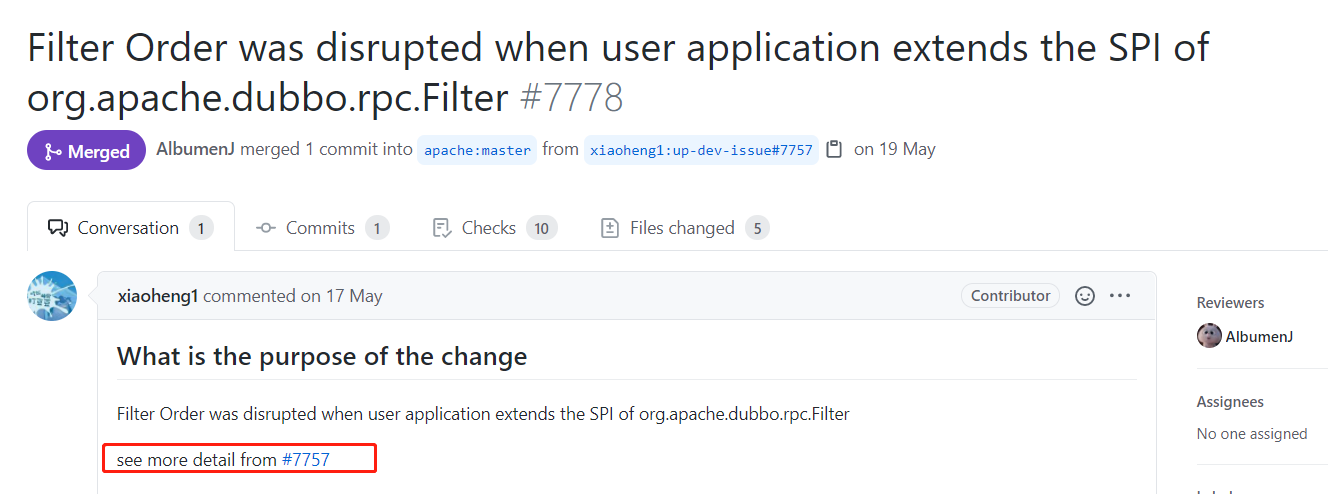Switch to the Commits tab
The height and width of the screenshot is (494, 1328).
pos(321,228)
